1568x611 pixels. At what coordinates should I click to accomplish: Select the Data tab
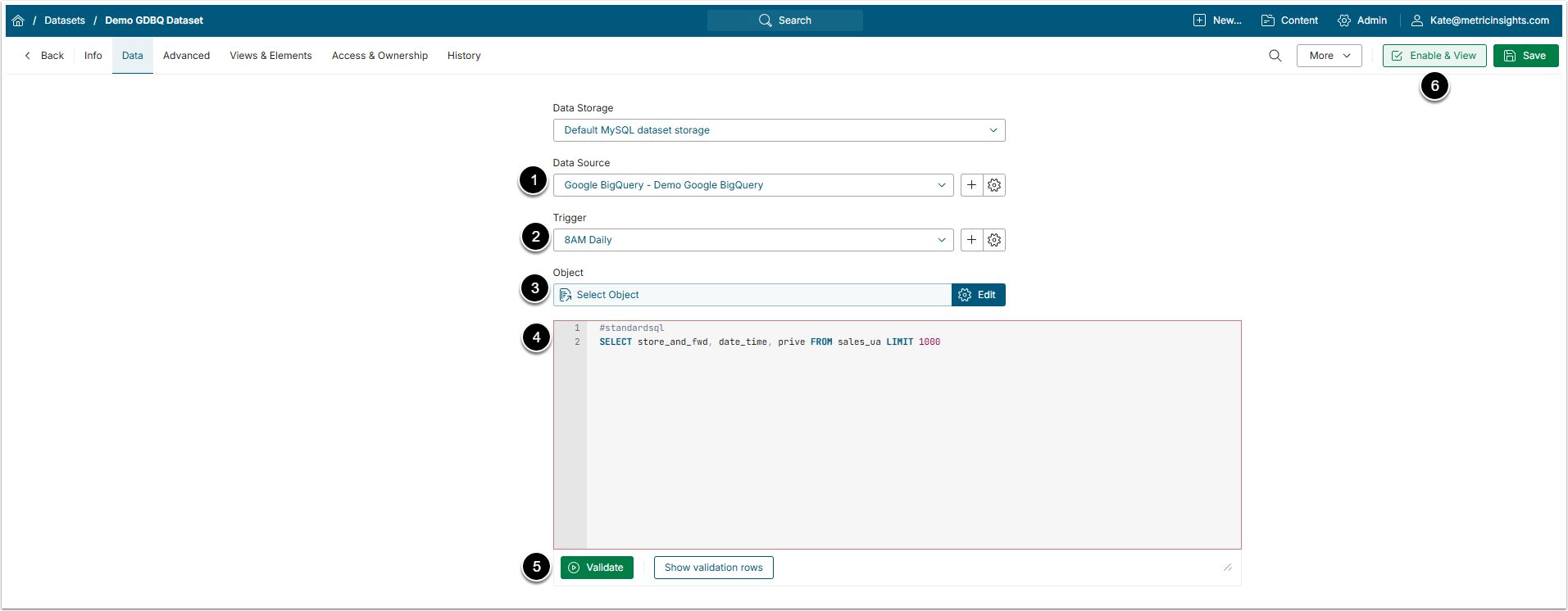133,56
